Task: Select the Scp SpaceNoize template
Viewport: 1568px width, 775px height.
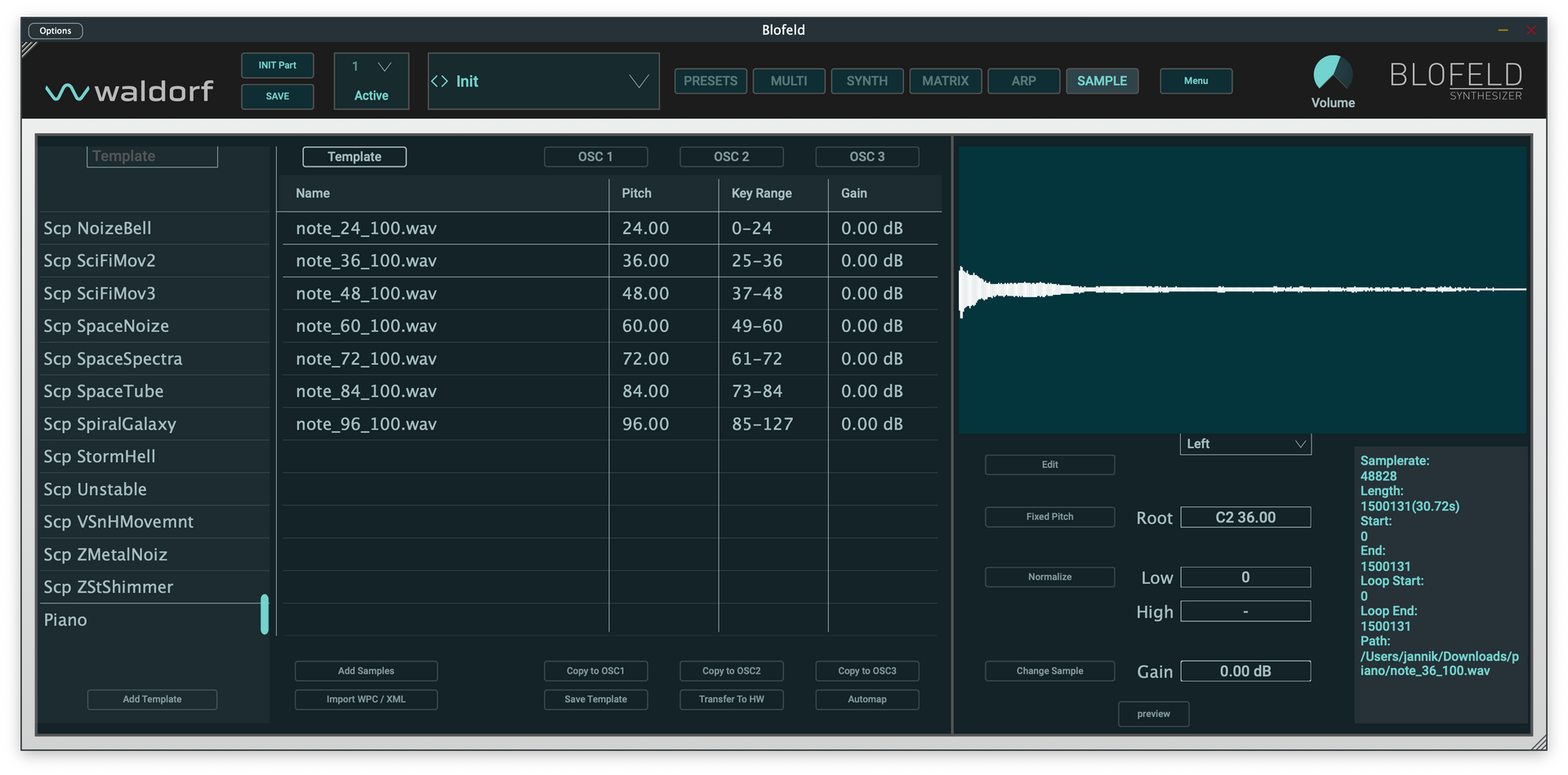Action: 154,327
